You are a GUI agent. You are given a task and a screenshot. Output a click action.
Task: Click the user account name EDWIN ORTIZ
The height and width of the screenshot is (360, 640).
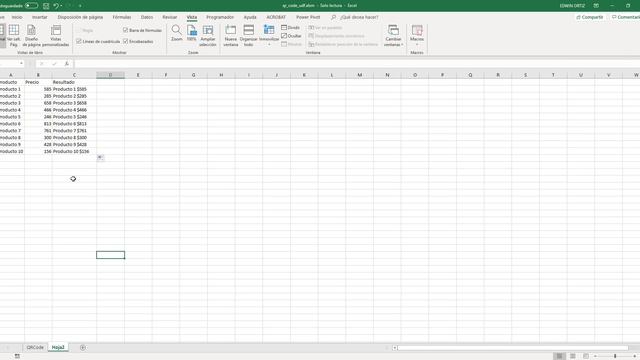[572, 6]
